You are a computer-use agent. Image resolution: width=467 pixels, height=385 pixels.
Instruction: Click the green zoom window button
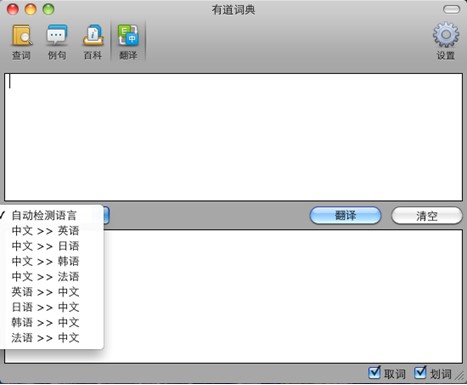coord(48,9)
